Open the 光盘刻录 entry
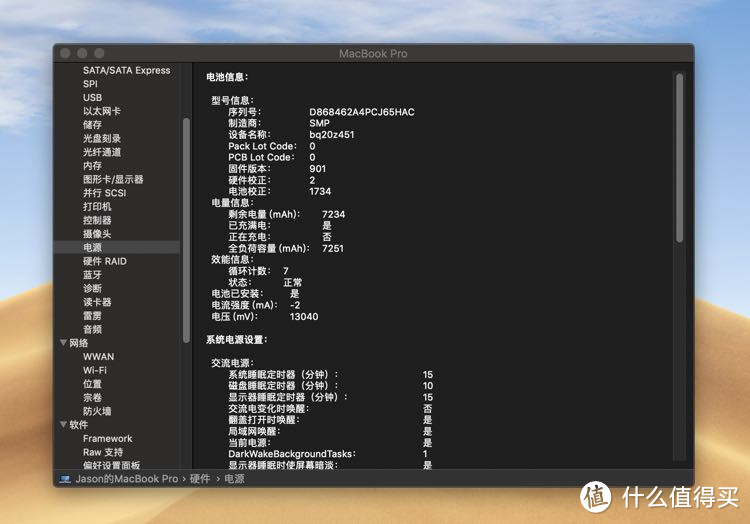This screenshot has height=524, width=750. tap(101, 139)
